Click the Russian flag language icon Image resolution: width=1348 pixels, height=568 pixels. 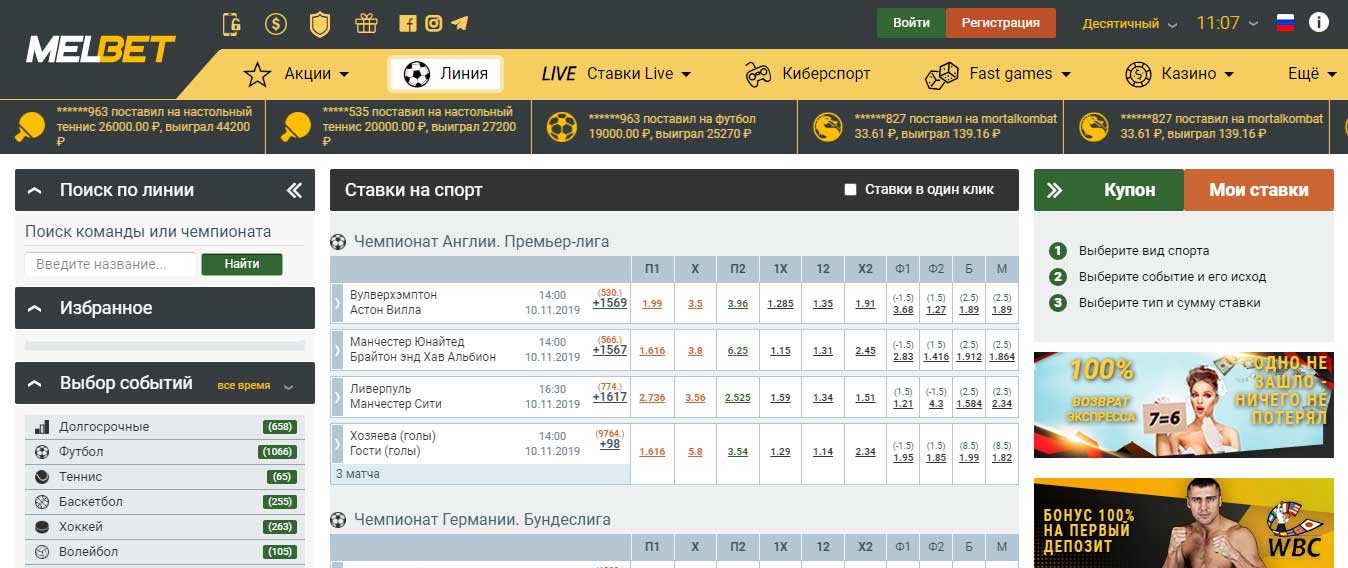coord(1285,23)
